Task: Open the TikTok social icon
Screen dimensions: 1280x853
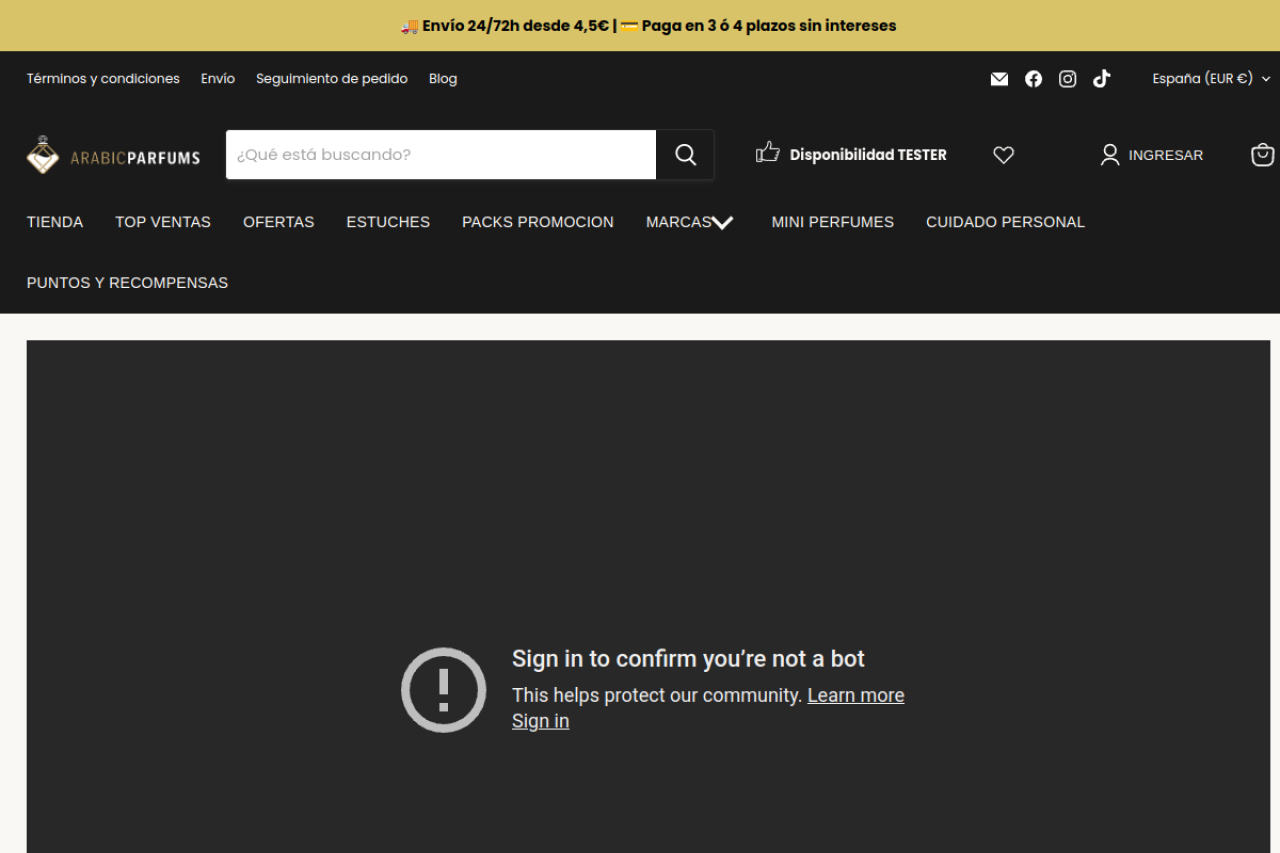Action: [1101, 79]
